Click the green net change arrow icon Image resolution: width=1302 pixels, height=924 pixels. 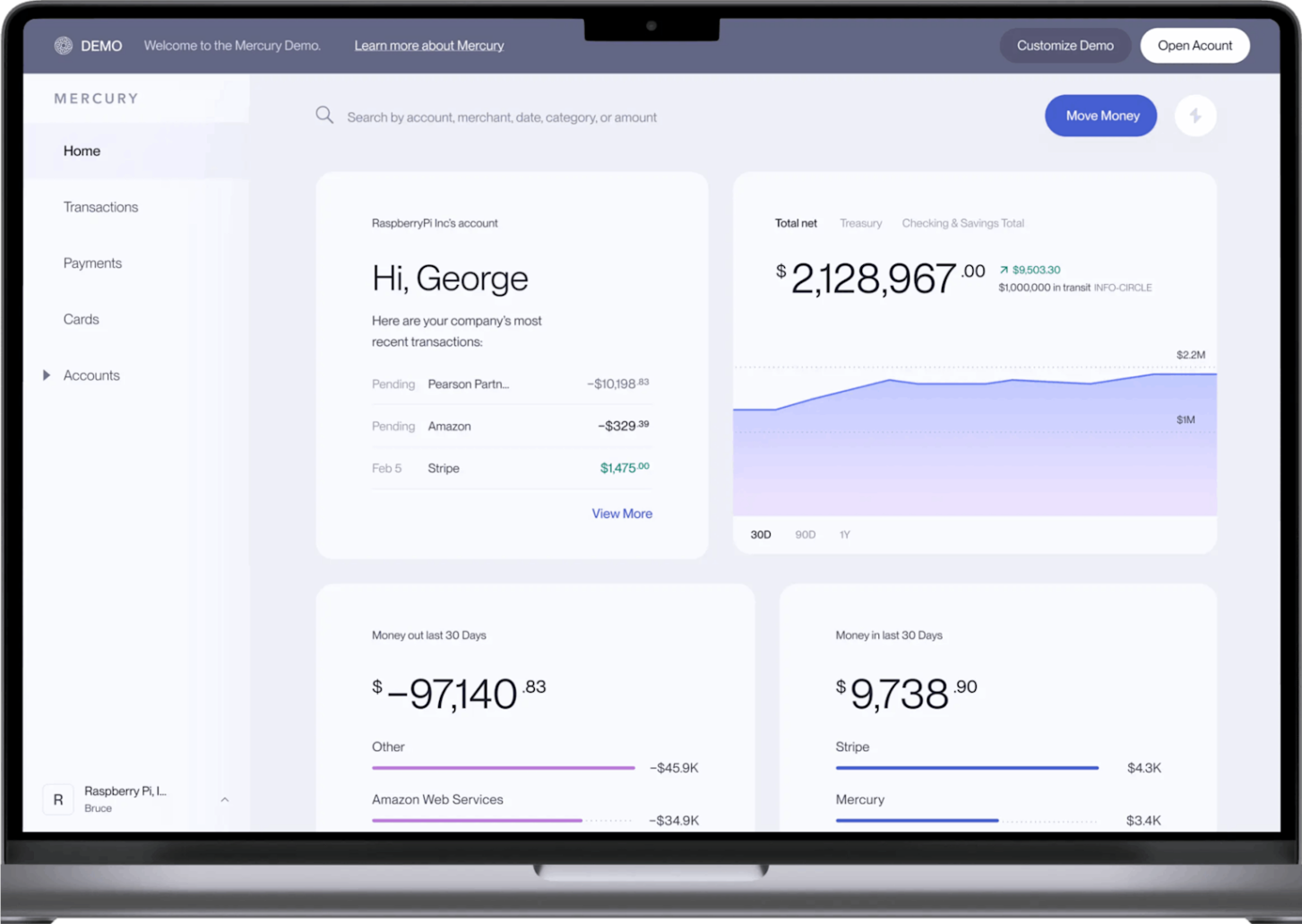1004,270
